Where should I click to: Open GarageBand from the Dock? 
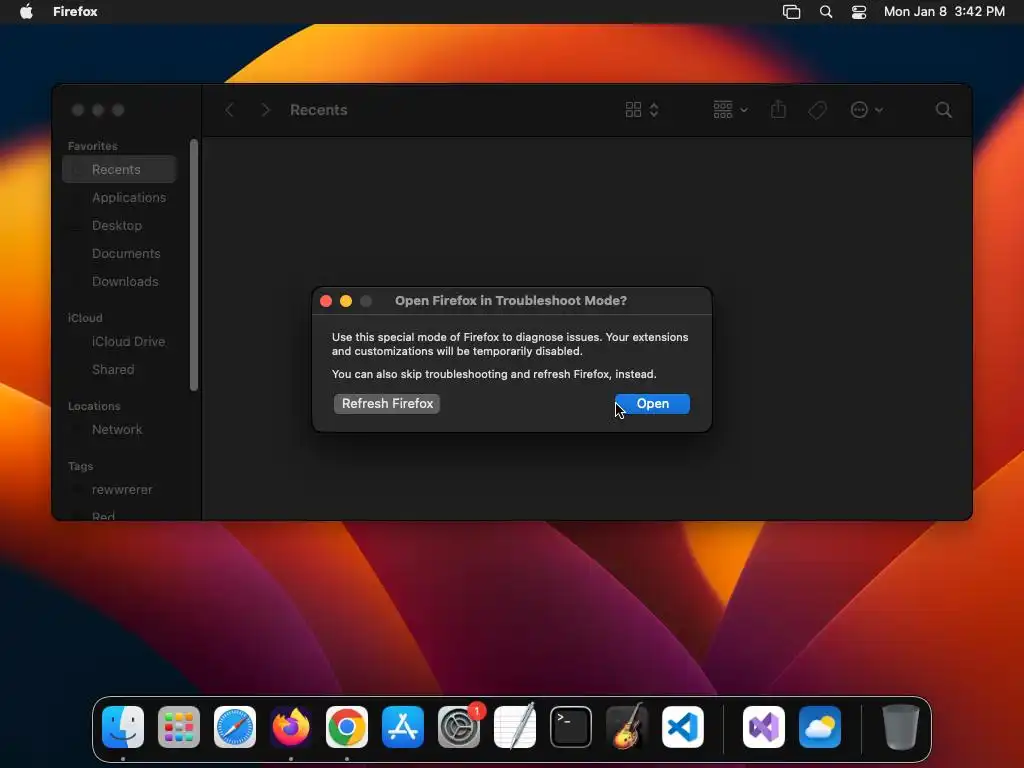point(627,727)
